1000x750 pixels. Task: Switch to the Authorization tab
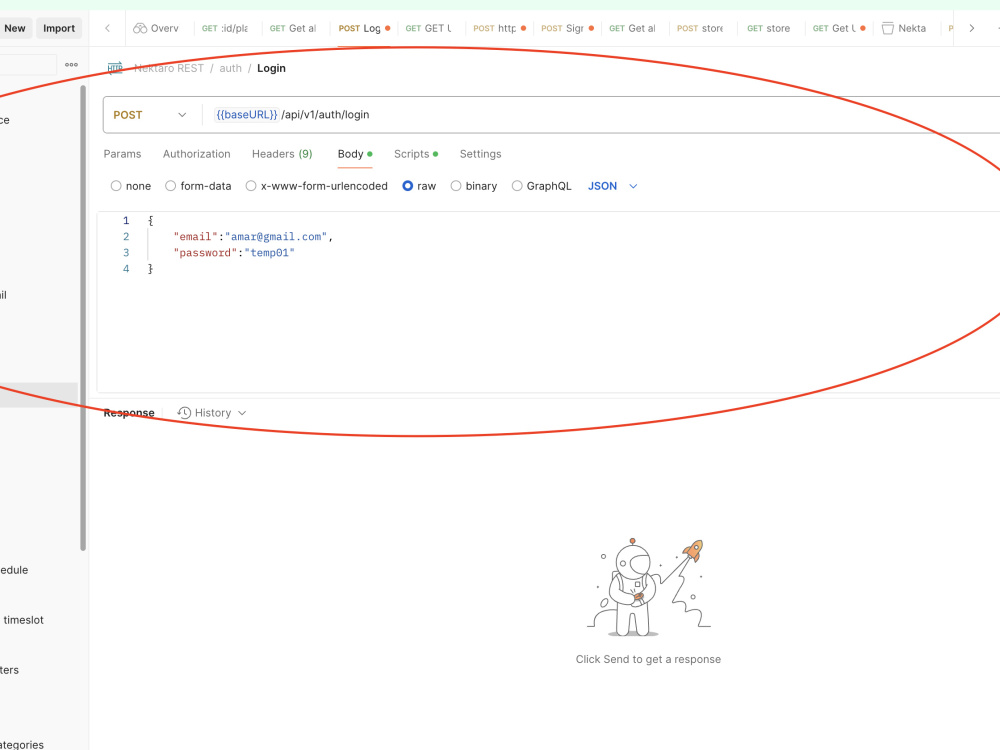point(196,154)
